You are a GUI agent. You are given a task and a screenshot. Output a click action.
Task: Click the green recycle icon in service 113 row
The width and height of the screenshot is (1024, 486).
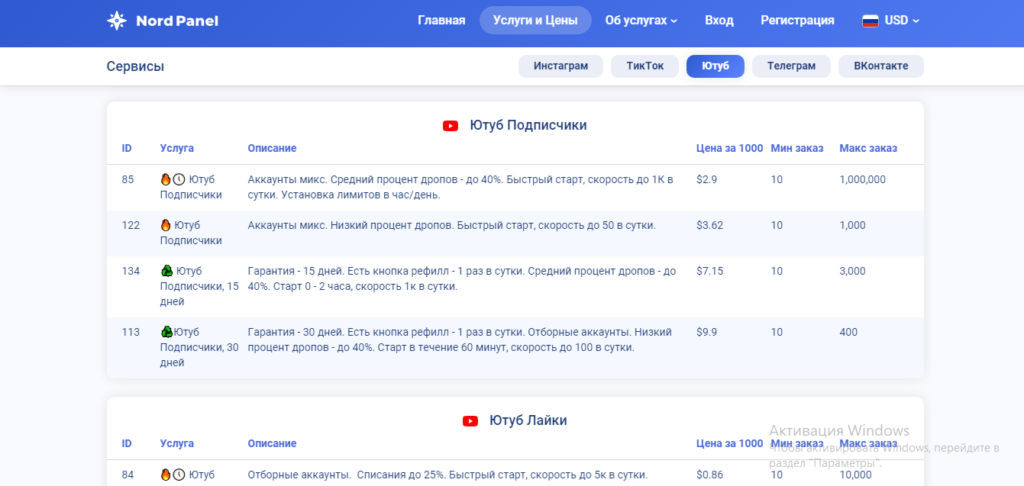click(x=167, y=332)
